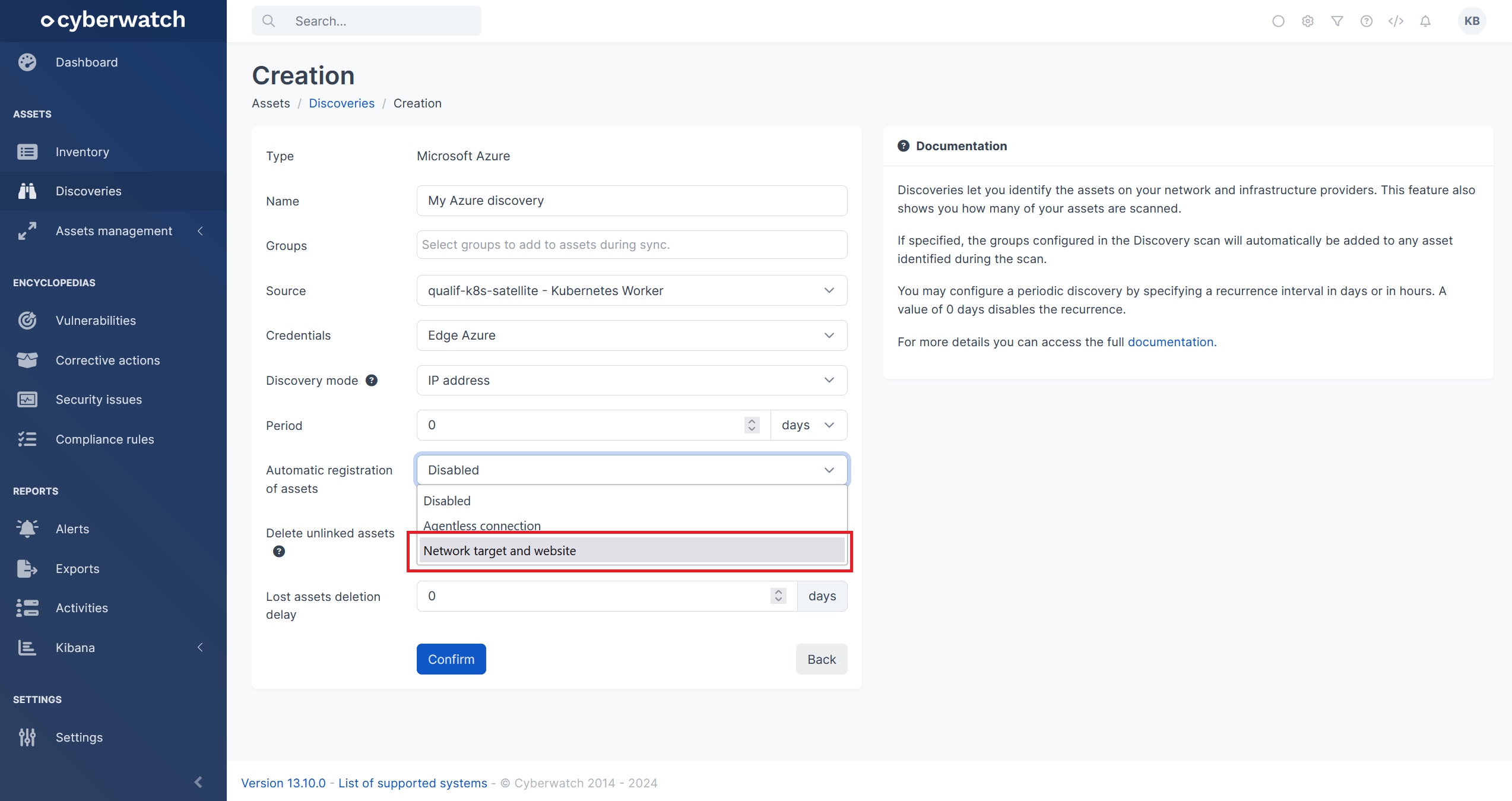Click the help question mark in top bar
The height and width of the screenshot is (801, 1512).
pos(1367,21)
